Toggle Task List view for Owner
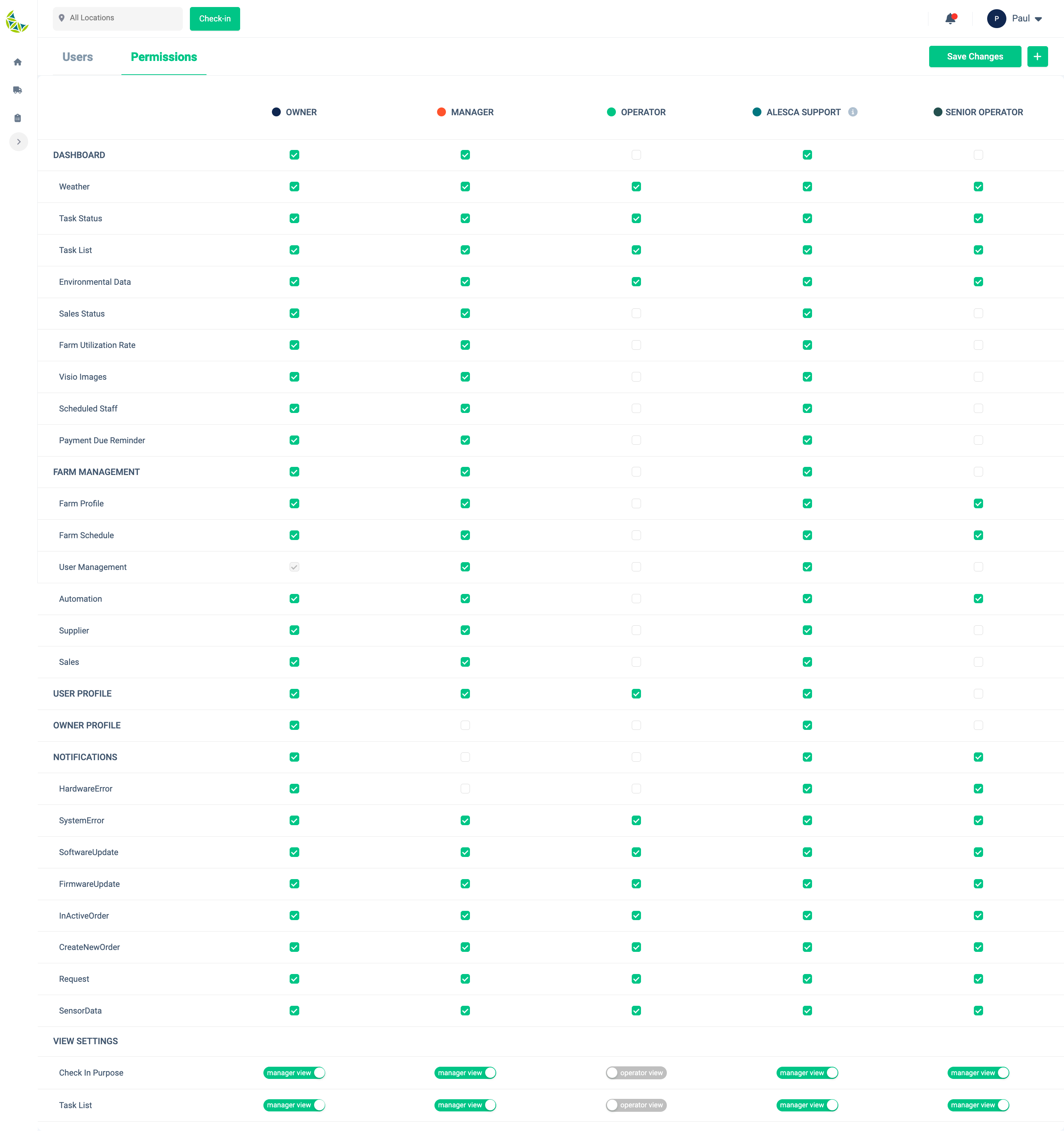1064x1131 pixels. point(294,1106)
